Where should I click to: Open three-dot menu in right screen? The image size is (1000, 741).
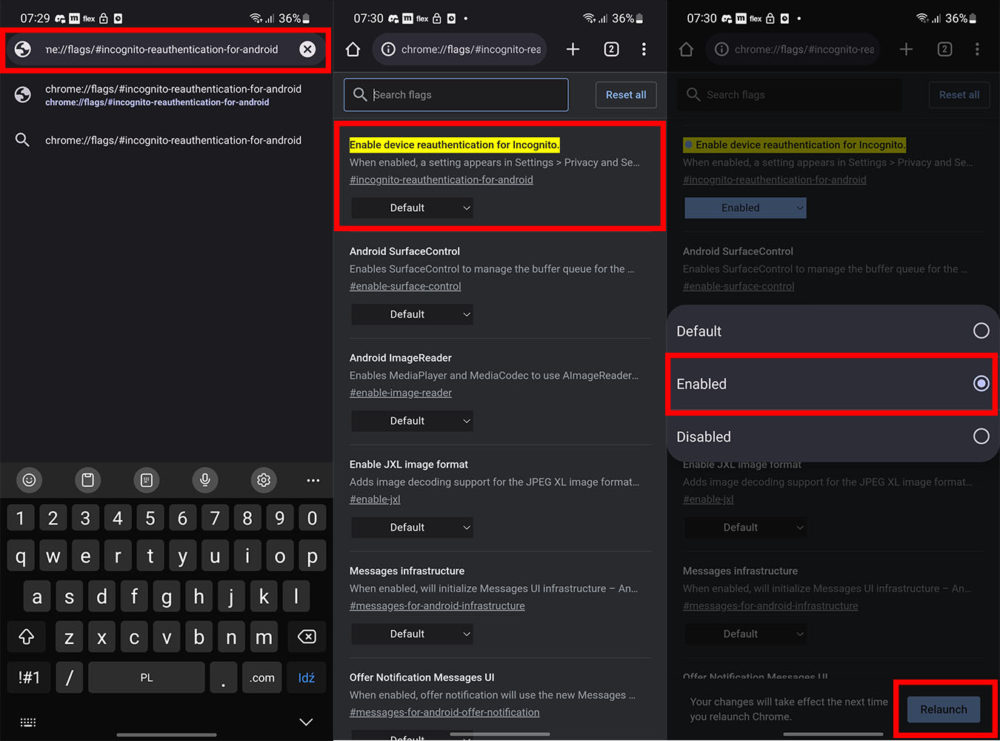point(977,49)
